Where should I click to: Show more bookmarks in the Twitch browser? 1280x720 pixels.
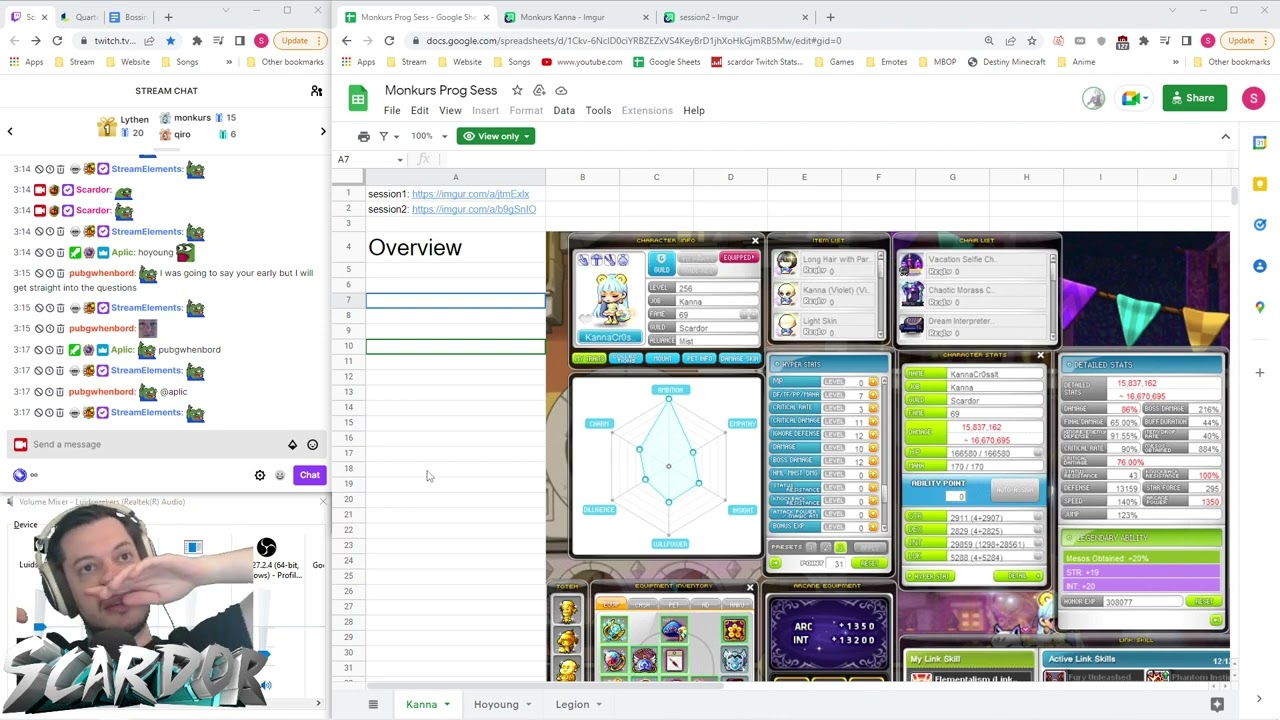pyautogui.click(x=229, y=62)
